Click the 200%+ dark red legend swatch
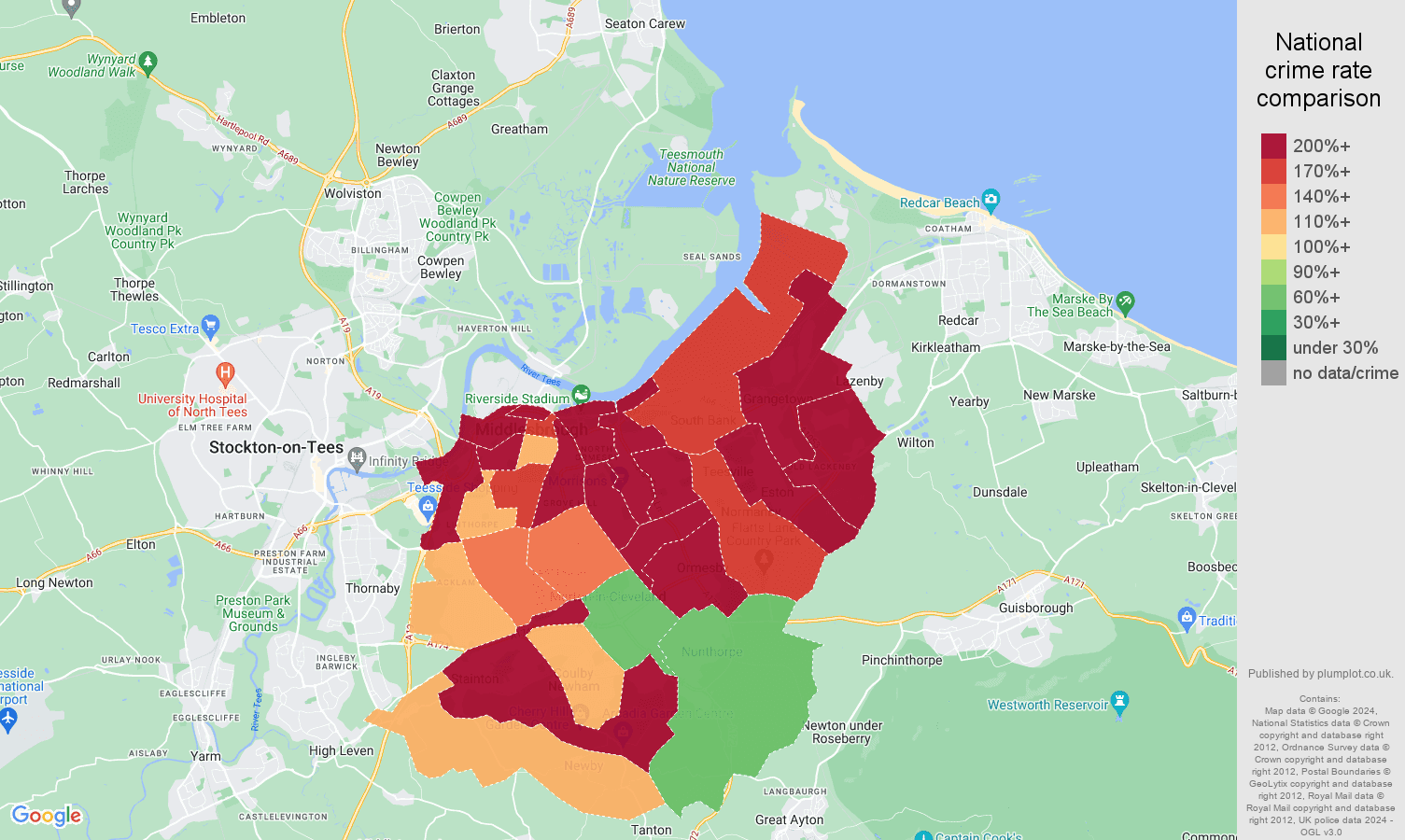Image resolution: width=1405 pixels, height=840 pixels. click(x=1273, y=147)
